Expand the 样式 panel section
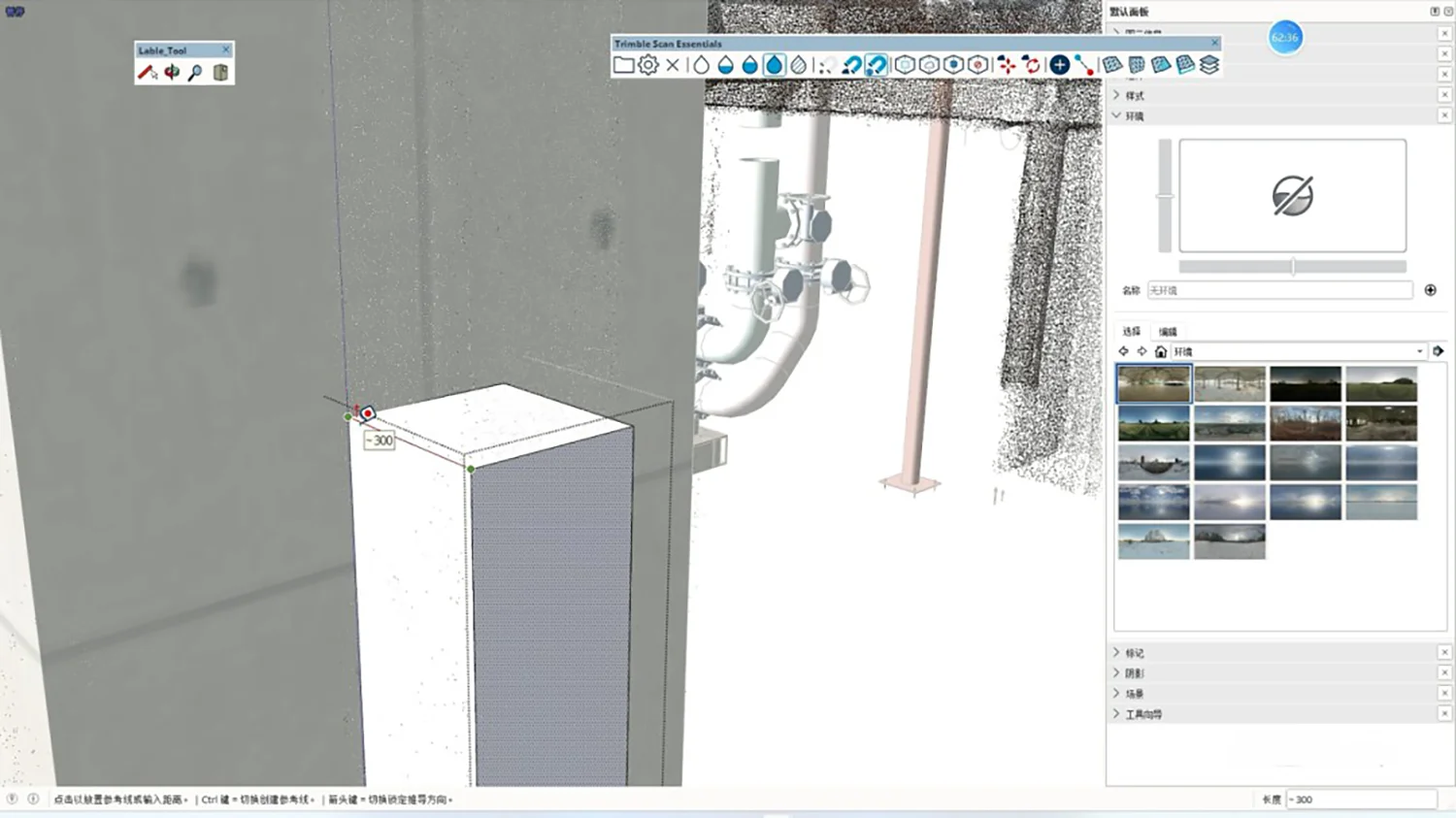This screenshot has height=818, width=1456. pyautogui.click(x=1134, y=95)
